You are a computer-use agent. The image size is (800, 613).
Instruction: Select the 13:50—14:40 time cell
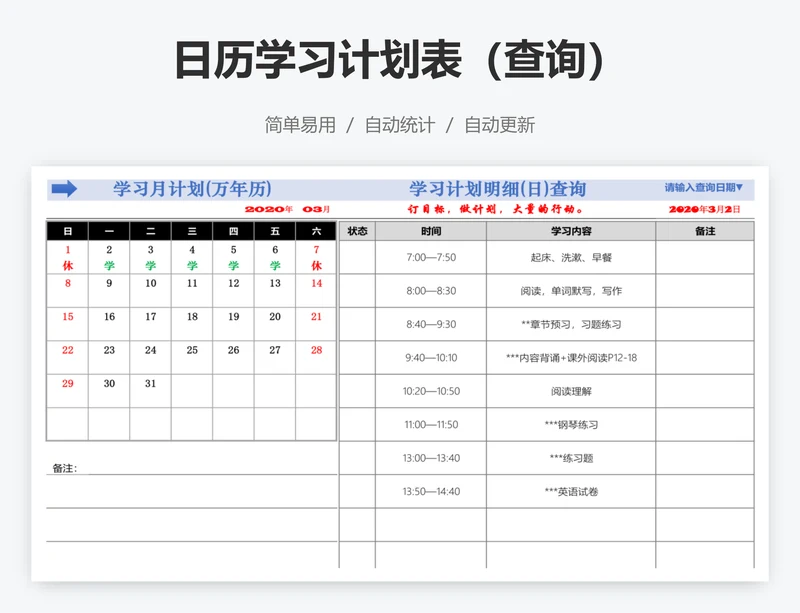(431, 492)
